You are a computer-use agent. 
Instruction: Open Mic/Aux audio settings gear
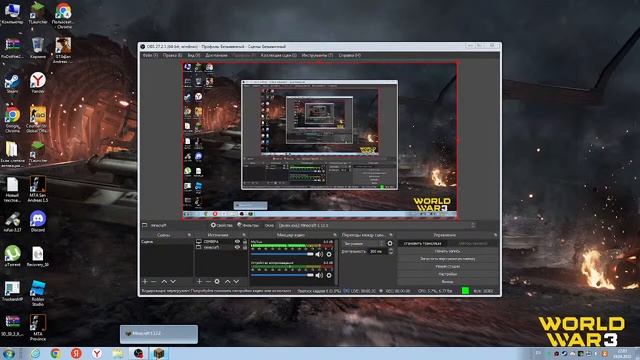pos(329,254)
